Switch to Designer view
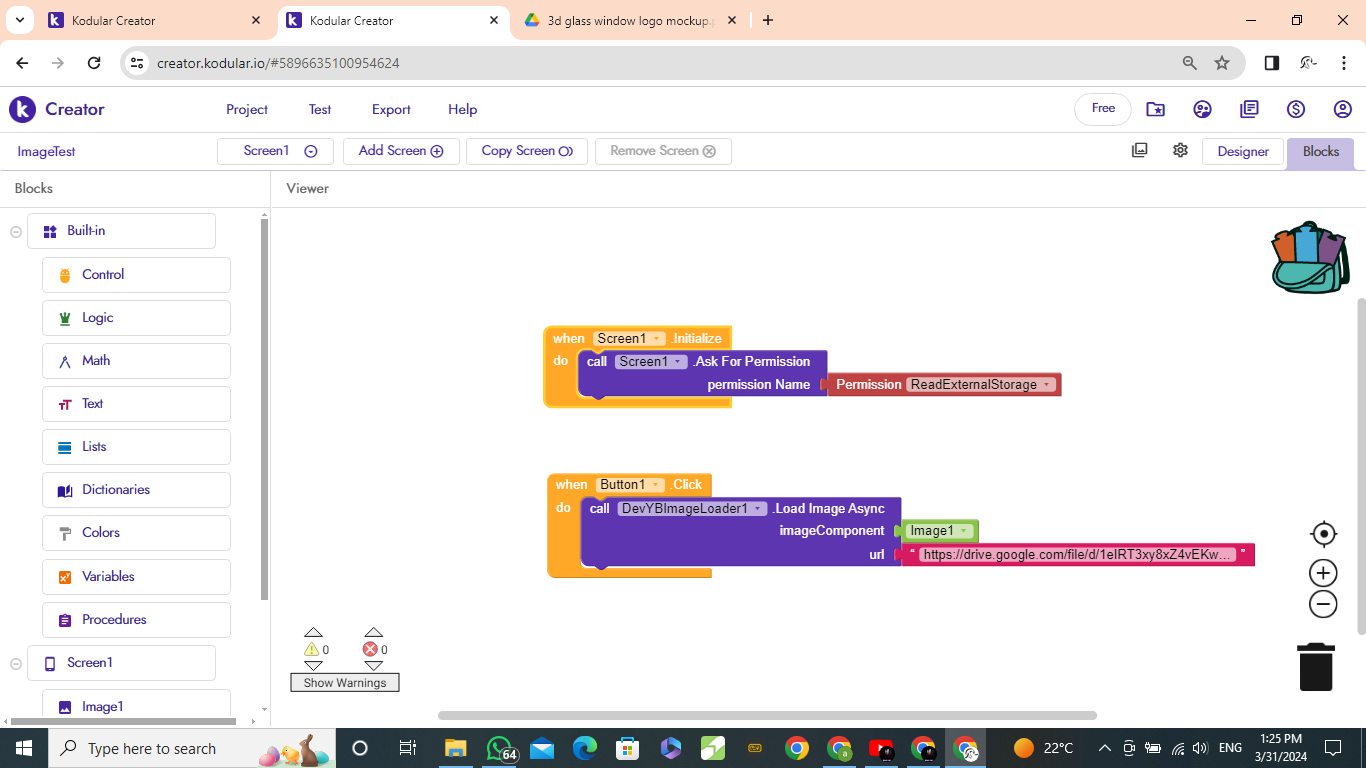Image resolution: width=1366 pixels, height=768 pixels. pyautogui.click(x=1243, y=151)
